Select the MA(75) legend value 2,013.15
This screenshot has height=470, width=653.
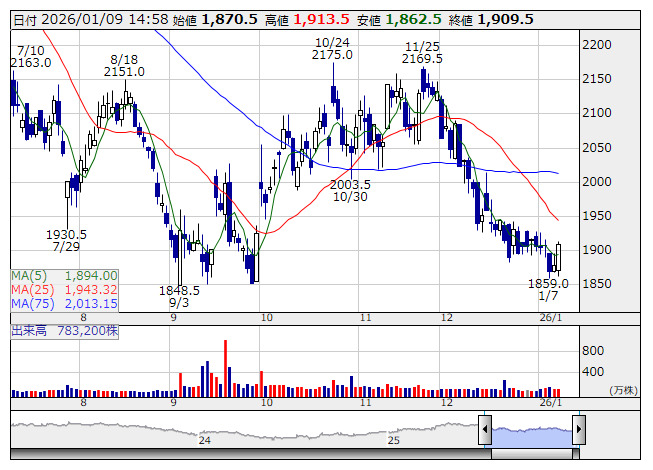click(91, 304)
